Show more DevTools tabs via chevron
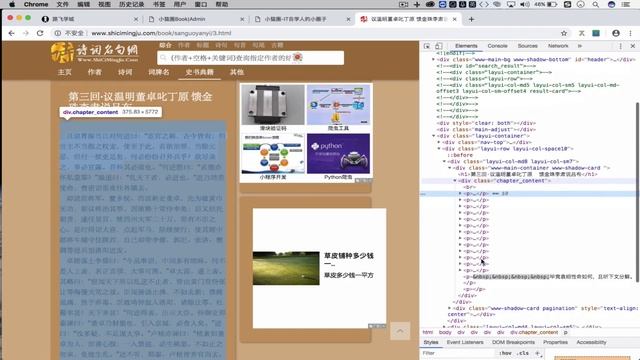The width and height of the screenshot is (640, 360). click(x=580, y=46)
